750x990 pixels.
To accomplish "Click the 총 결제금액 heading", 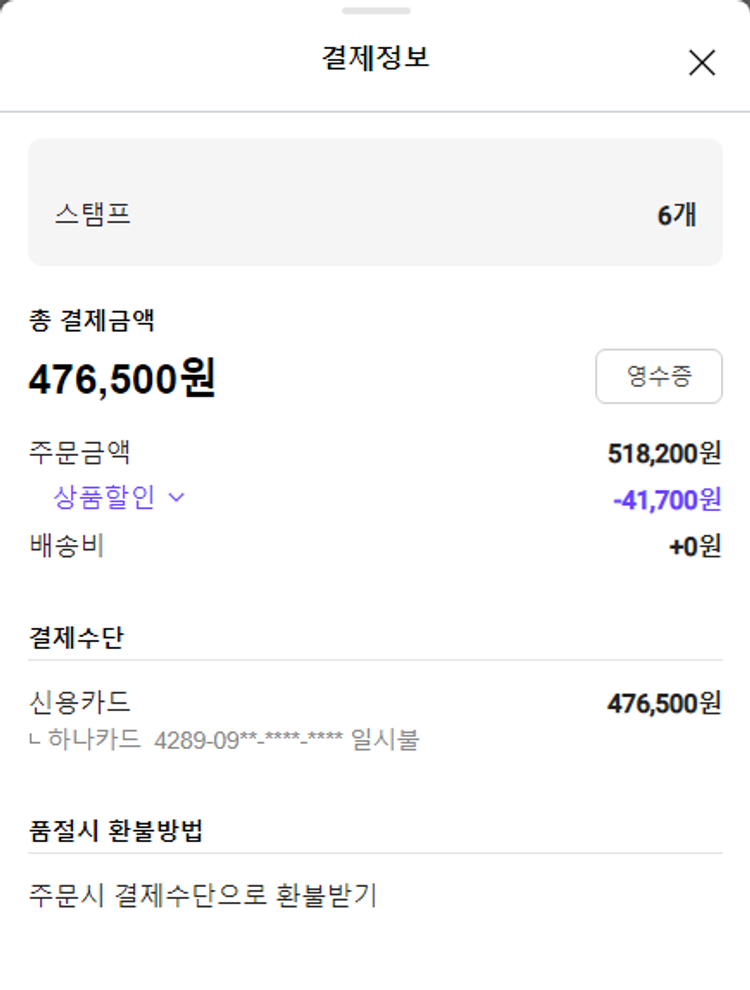I will 92,321.
